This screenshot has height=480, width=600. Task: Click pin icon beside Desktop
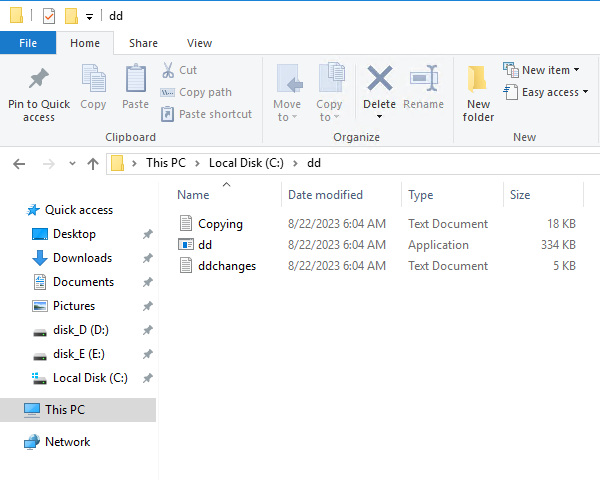(148, 234)
